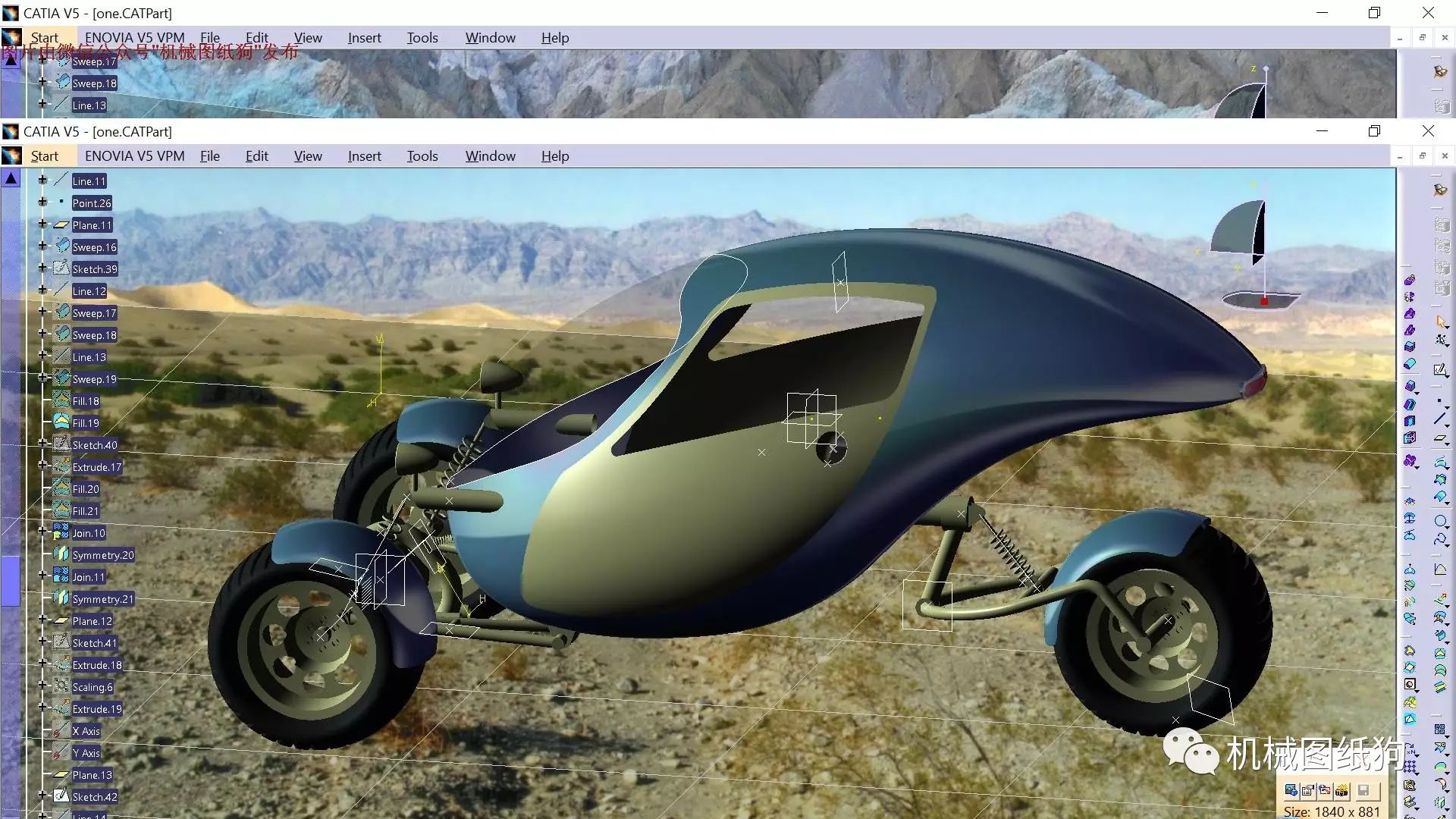Click the Circle wireframe tool
This screenshot has height=819, width=1456.
click(1440, 521)
